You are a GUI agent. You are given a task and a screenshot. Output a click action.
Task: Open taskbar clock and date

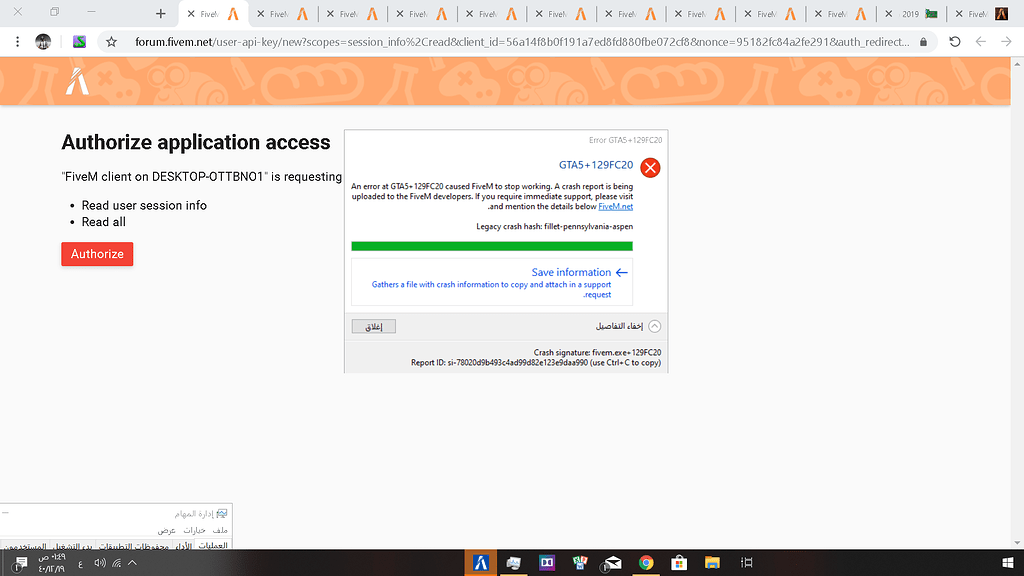pyautogui.click(x=52, y=563)
